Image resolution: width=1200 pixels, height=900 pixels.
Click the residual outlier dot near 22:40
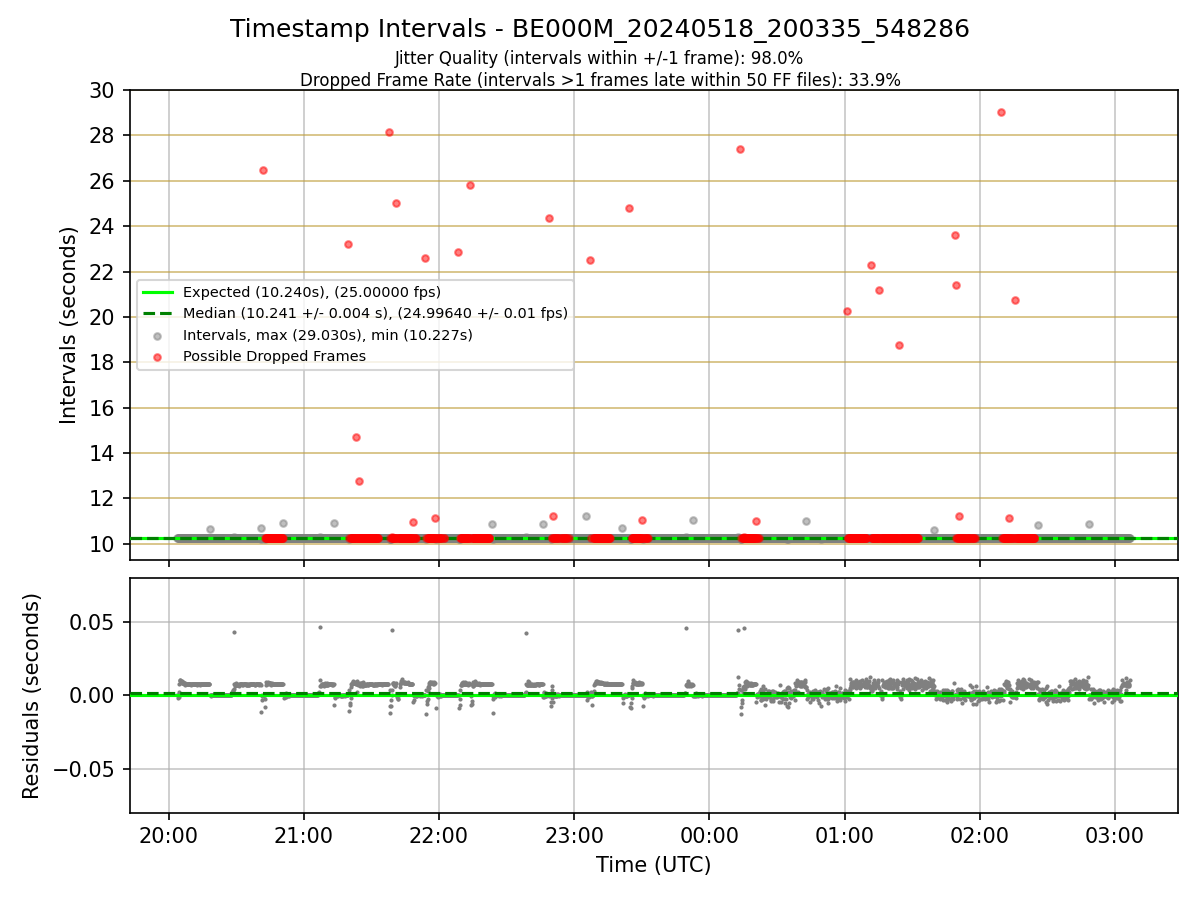(526, 633)
